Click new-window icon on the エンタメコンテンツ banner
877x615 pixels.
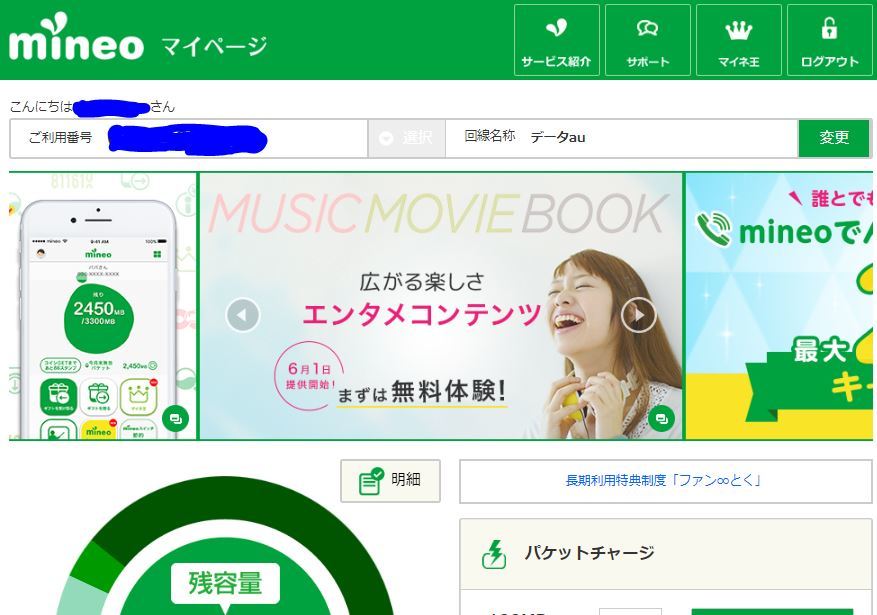coord(661,419)
